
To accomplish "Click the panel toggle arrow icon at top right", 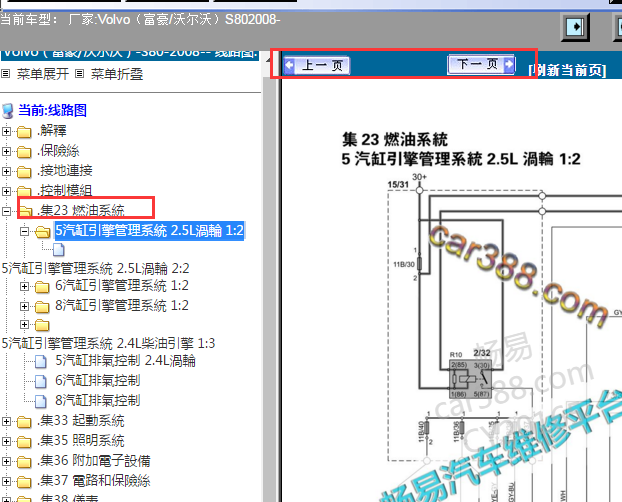I will pos(575,27).
